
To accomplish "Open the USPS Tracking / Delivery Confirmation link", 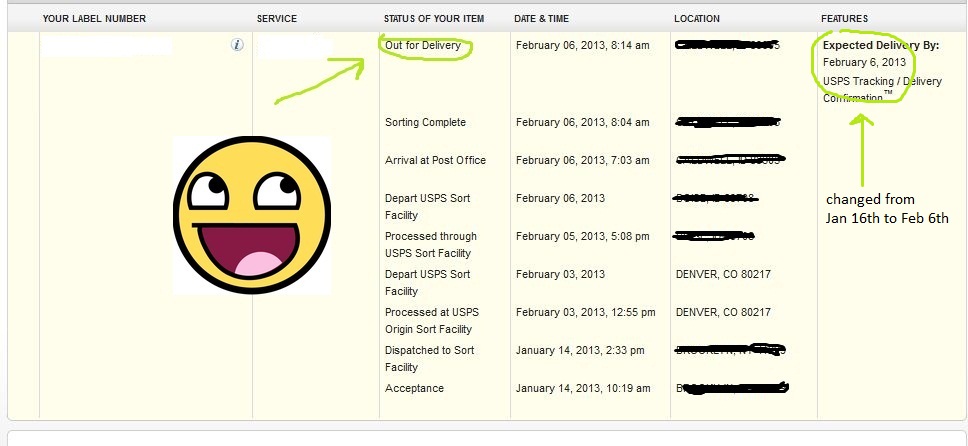I will coord(881,89).
